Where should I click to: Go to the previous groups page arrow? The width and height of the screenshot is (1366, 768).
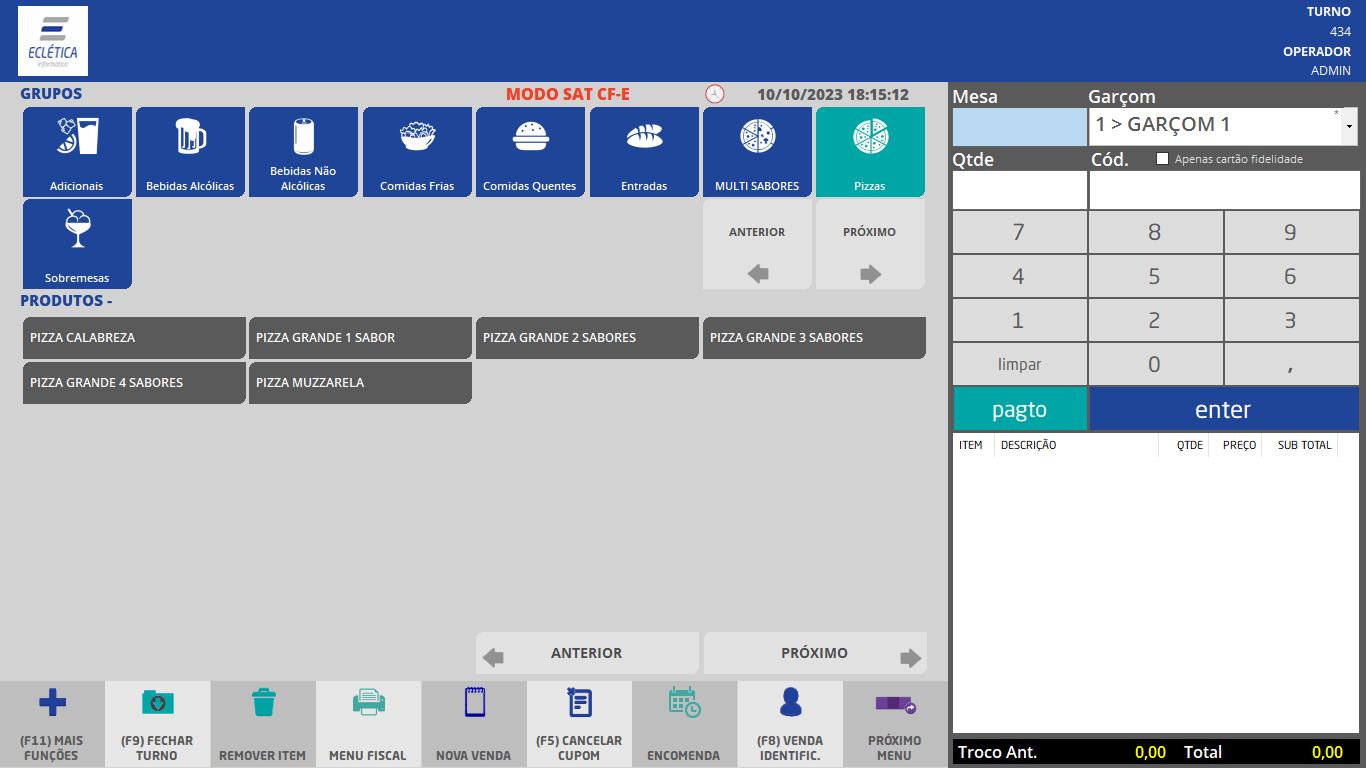[x=757, y=244]
